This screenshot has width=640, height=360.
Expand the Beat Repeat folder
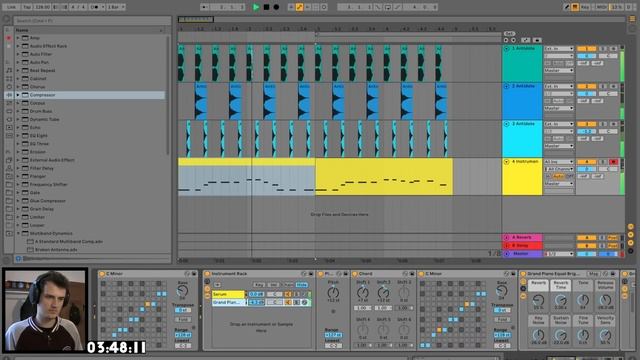coord(18,70)
